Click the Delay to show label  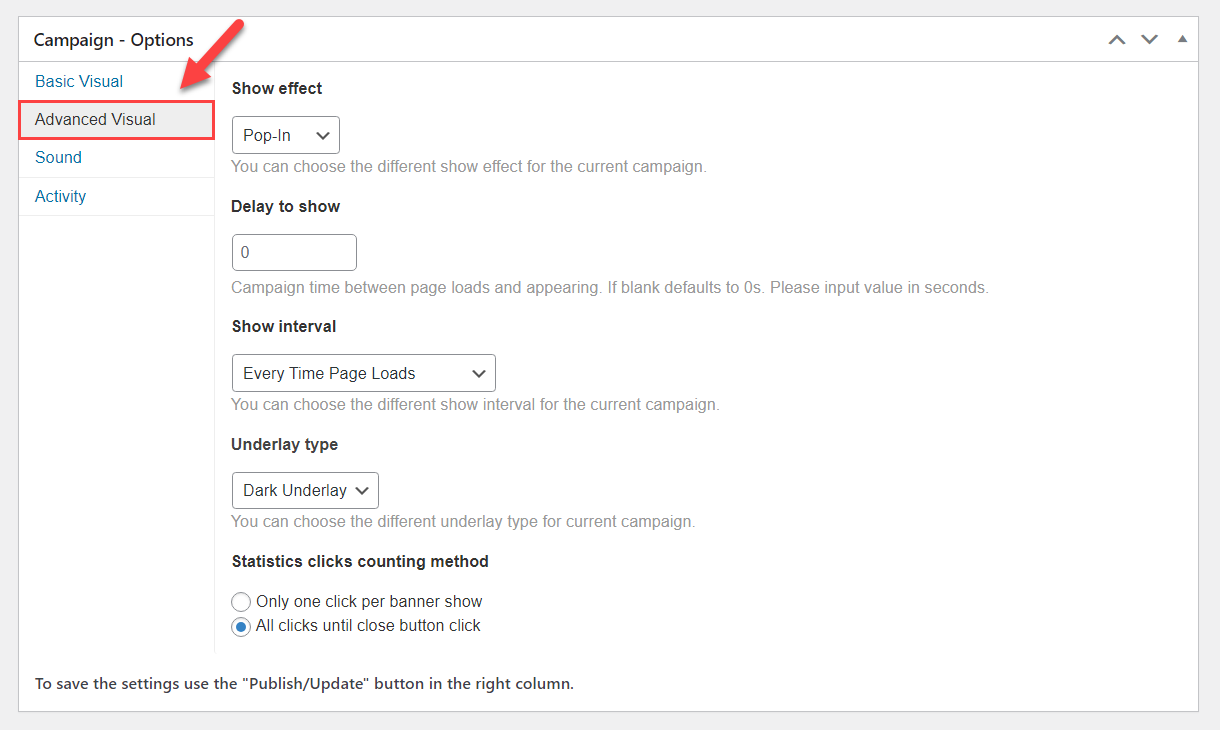point(286,206)
